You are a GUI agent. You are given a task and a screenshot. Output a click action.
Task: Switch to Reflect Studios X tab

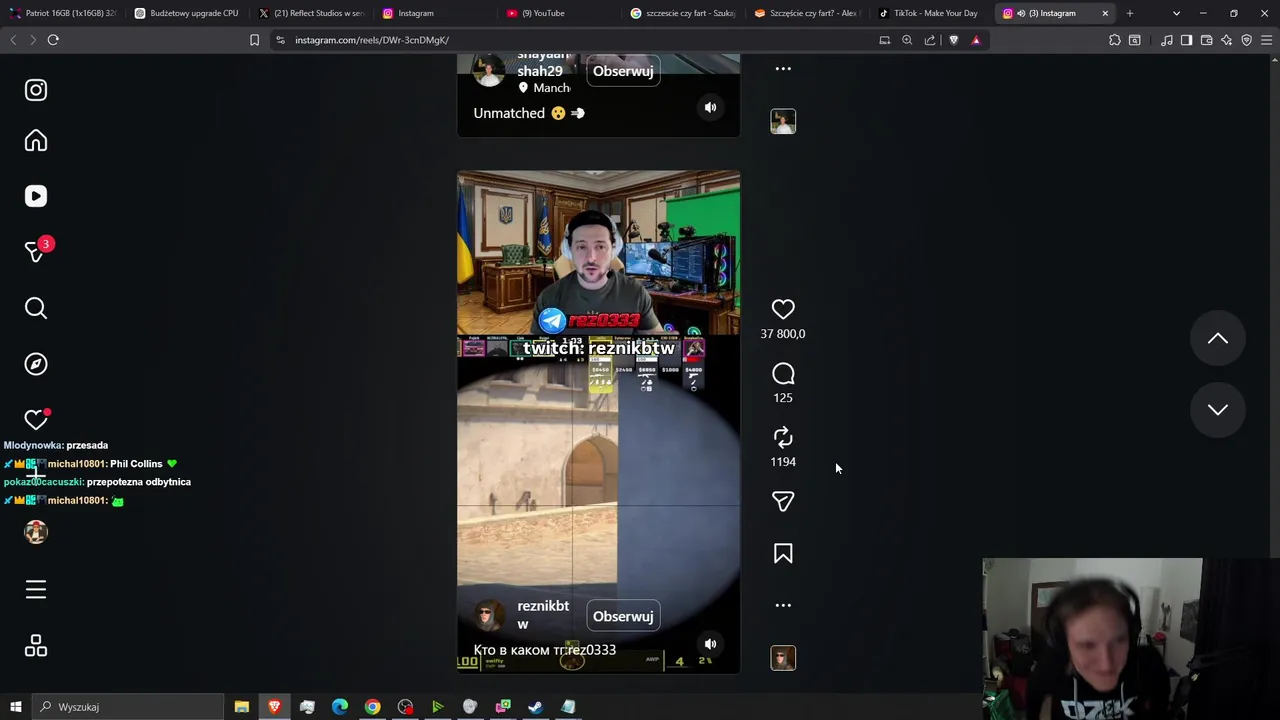(x=311, y=13)
